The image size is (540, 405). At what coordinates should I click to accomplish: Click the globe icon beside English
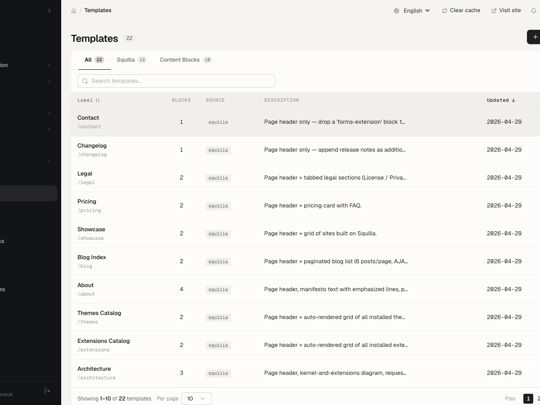396,11
